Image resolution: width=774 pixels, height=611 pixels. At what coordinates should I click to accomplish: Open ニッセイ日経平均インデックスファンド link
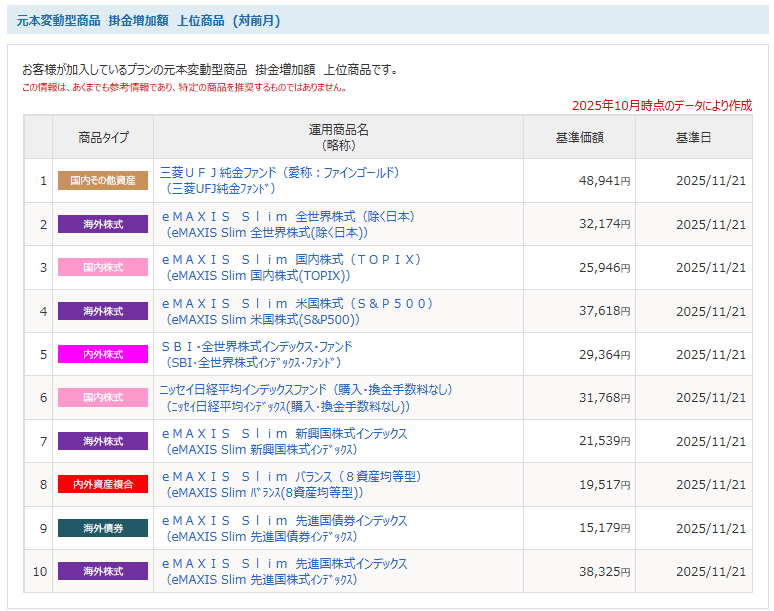pos(306,398)
